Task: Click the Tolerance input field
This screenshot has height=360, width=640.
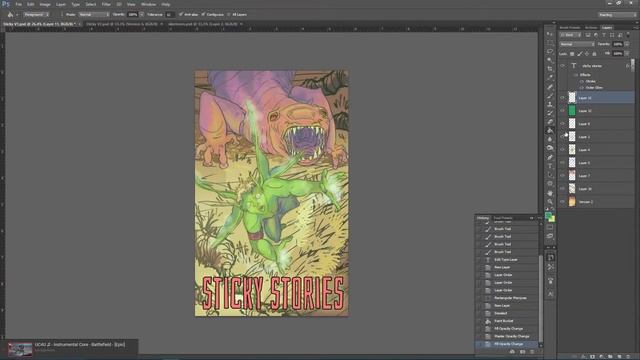Action: pos(169,14)
